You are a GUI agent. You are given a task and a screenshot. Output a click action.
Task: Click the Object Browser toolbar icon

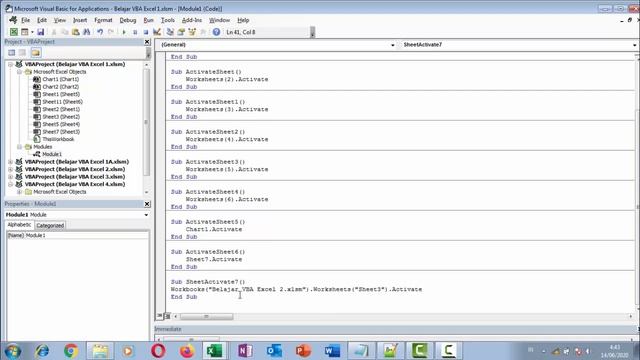pos(192,32)
